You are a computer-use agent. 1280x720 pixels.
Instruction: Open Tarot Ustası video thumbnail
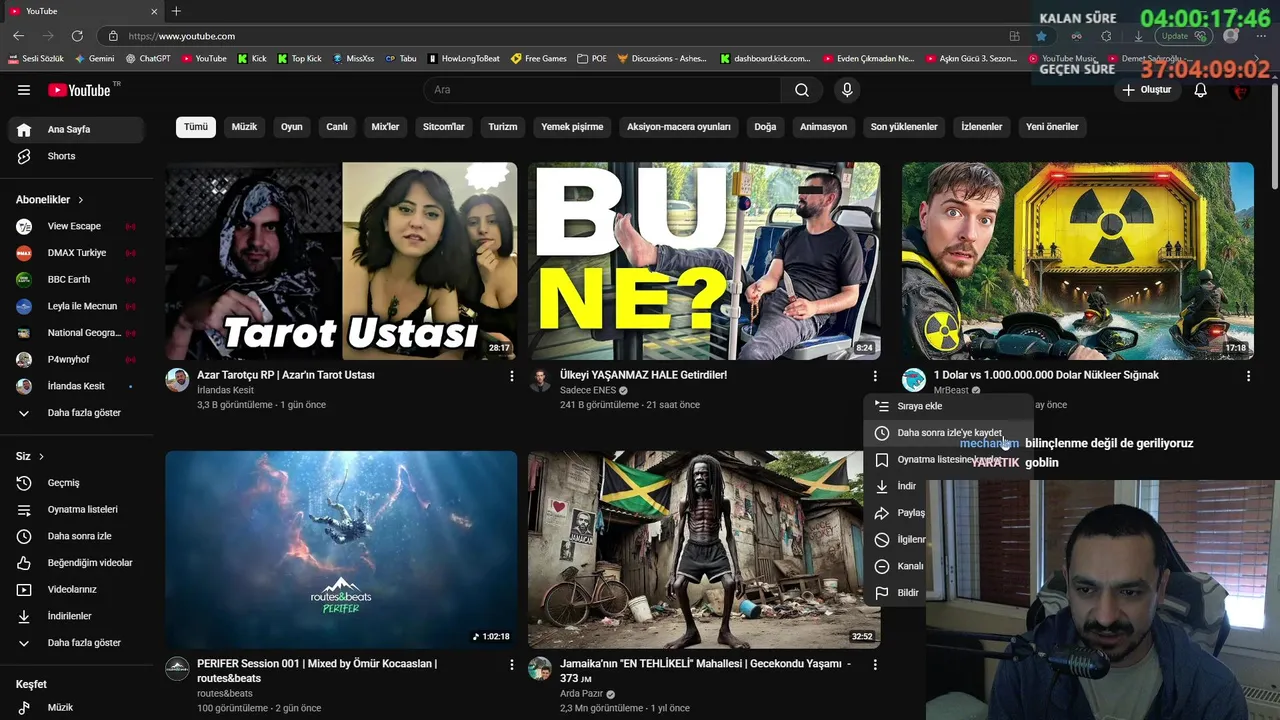click(x=341, y=261)
